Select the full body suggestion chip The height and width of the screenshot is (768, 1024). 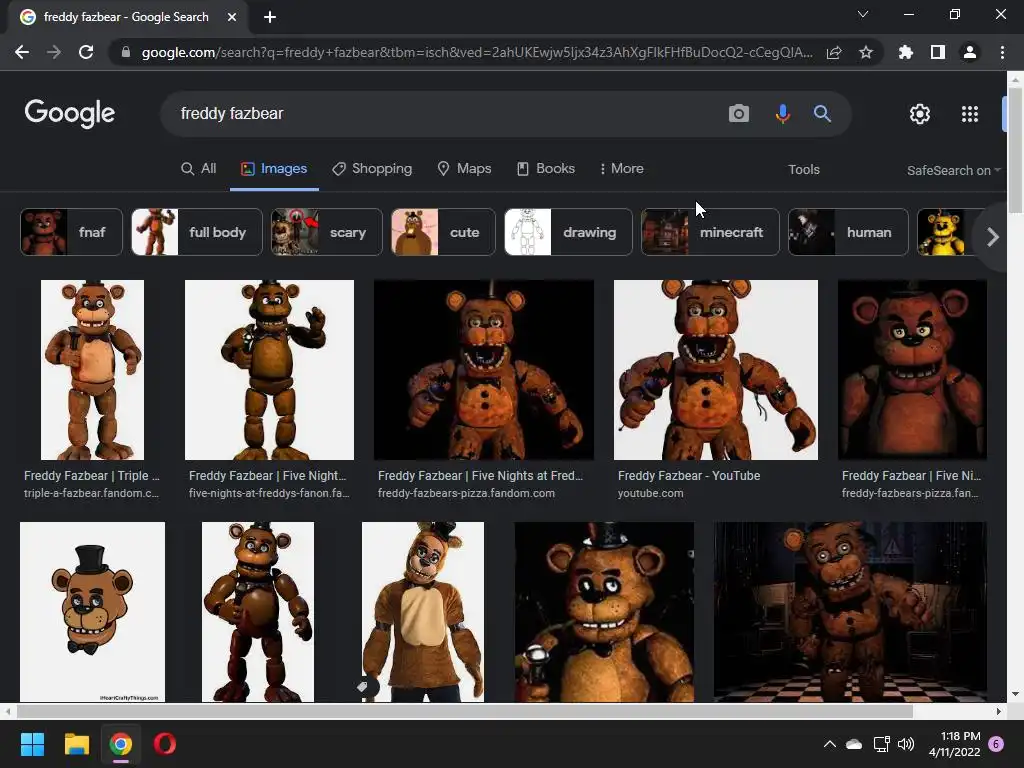pos(197,232)
